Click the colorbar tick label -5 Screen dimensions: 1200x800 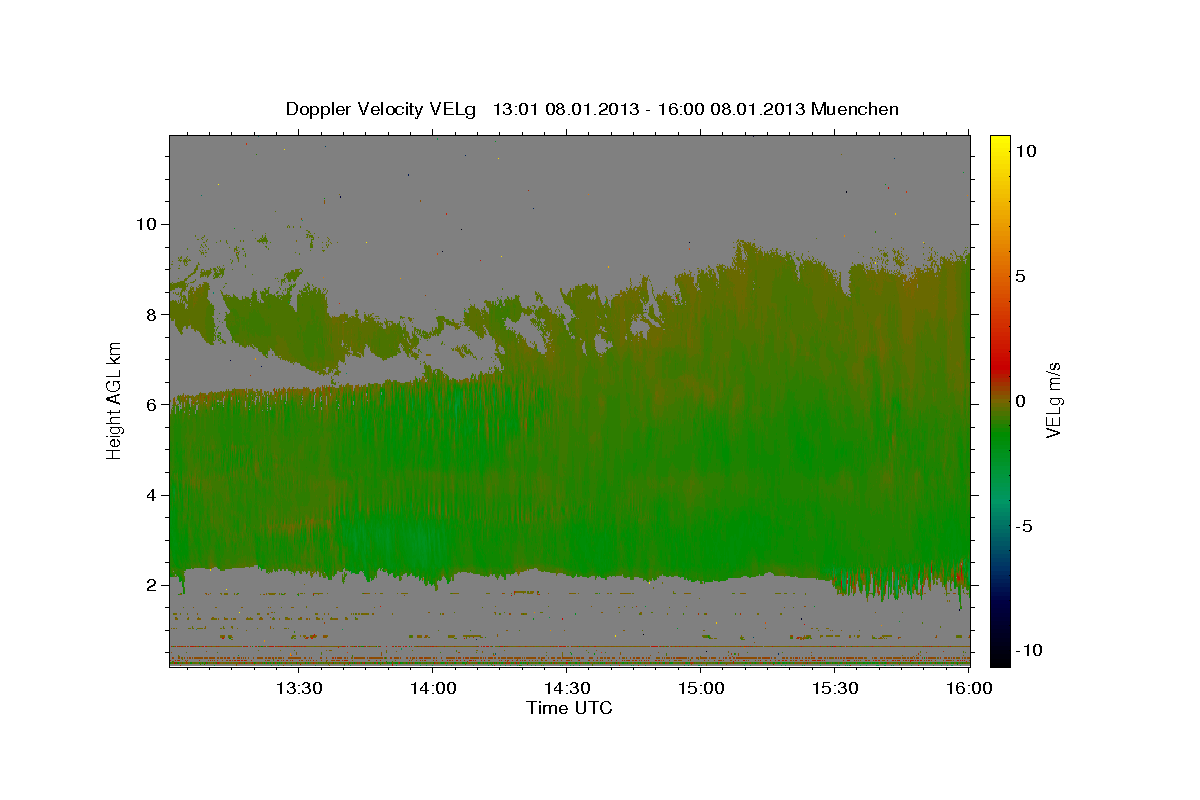[x=1023, y=526]
